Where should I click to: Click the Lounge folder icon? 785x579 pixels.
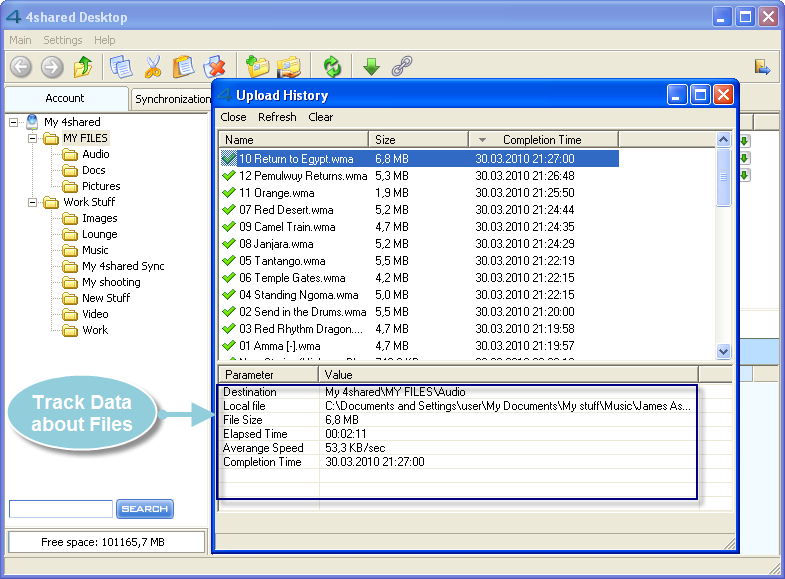tap(70, 234)
